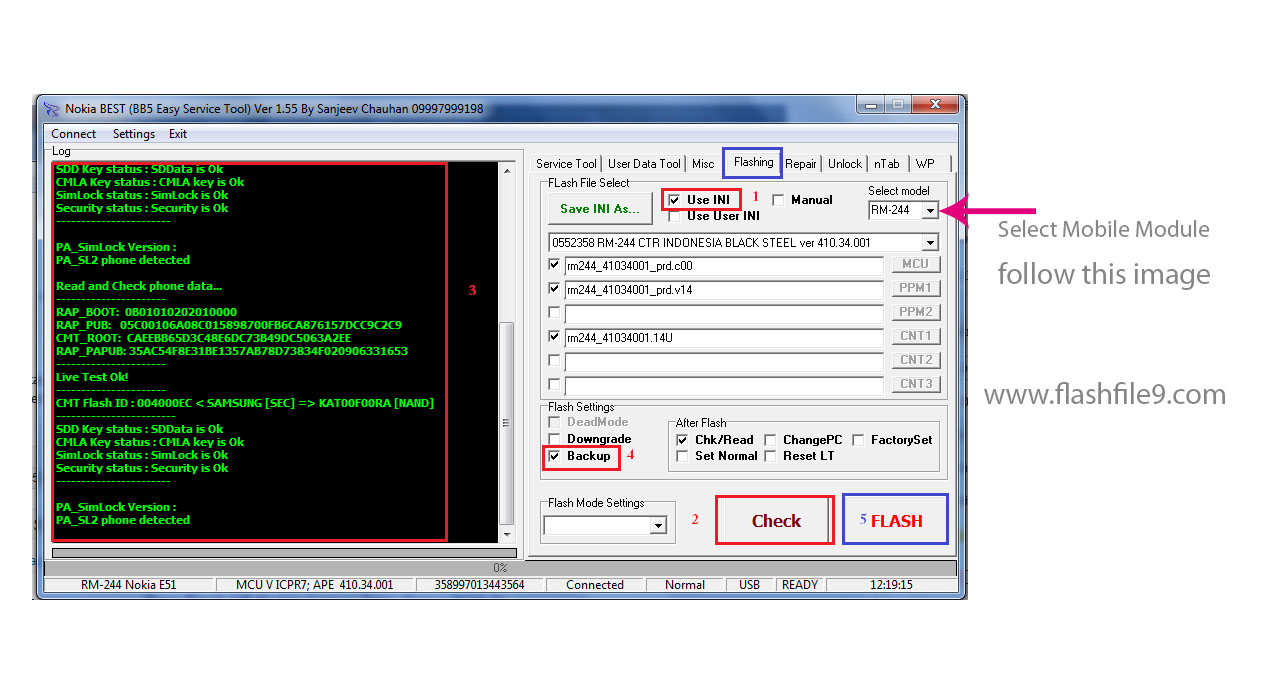Switch to the User Data Tool tab

click(644, 164)
